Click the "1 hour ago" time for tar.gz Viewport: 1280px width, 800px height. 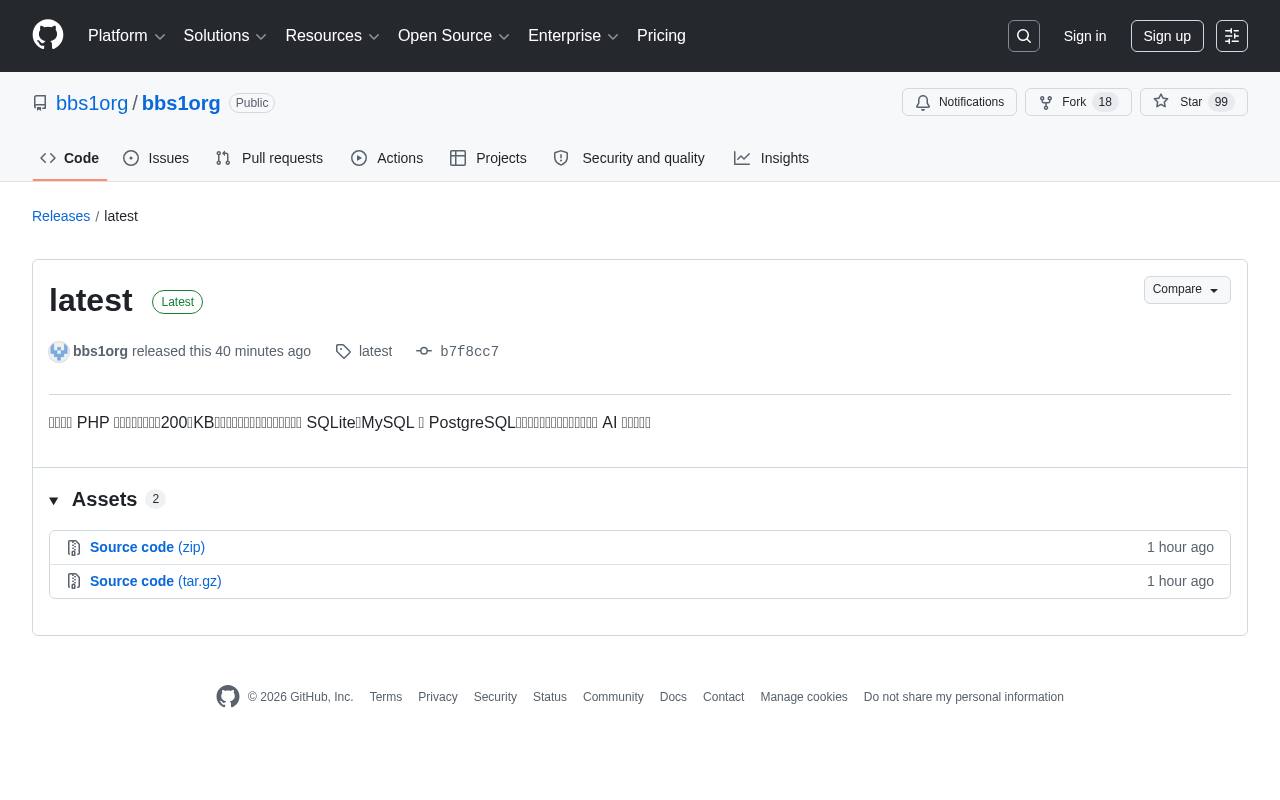(x=1180, y=581)
